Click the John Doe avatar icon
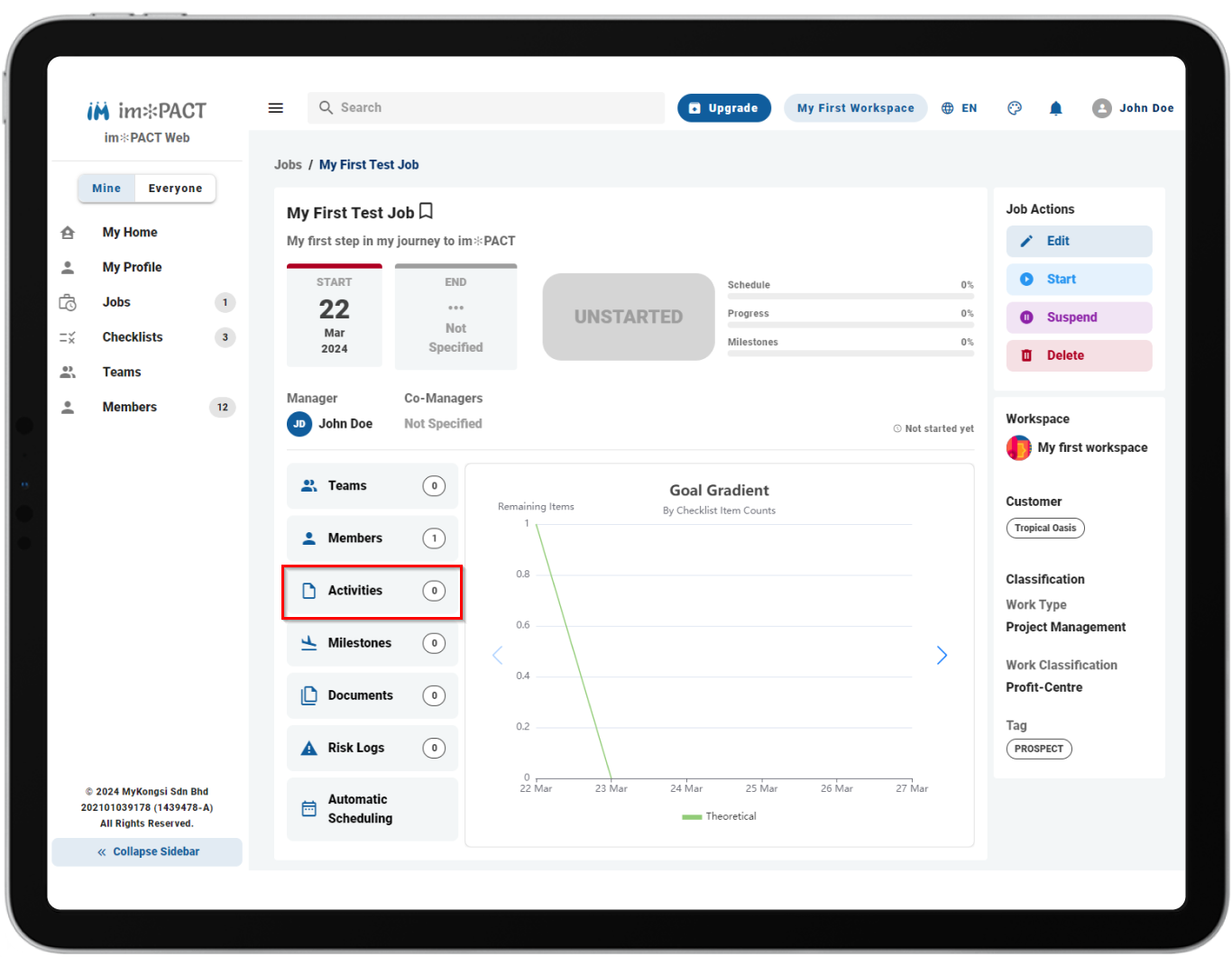This screenshot has width=1232, height=957. [1102, 108]
